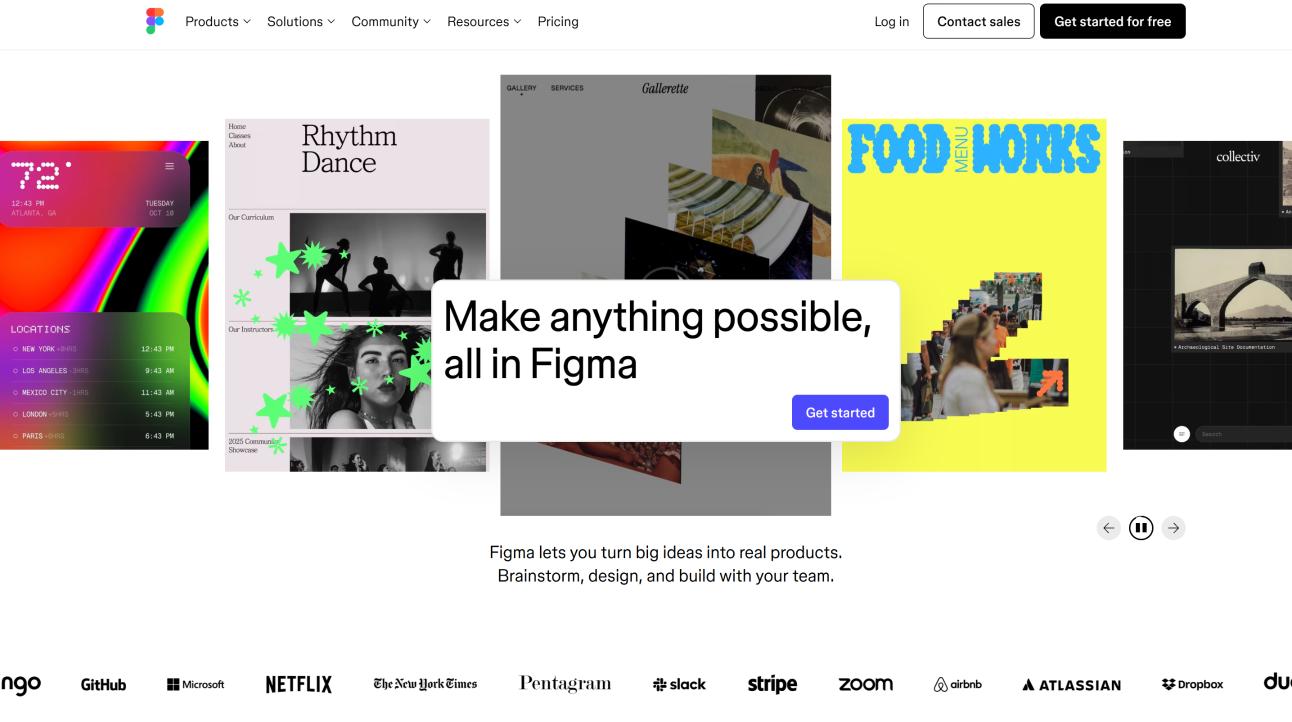Expand the Products dropdown menu
This screenshot has width=1292, height=722.
218,21
